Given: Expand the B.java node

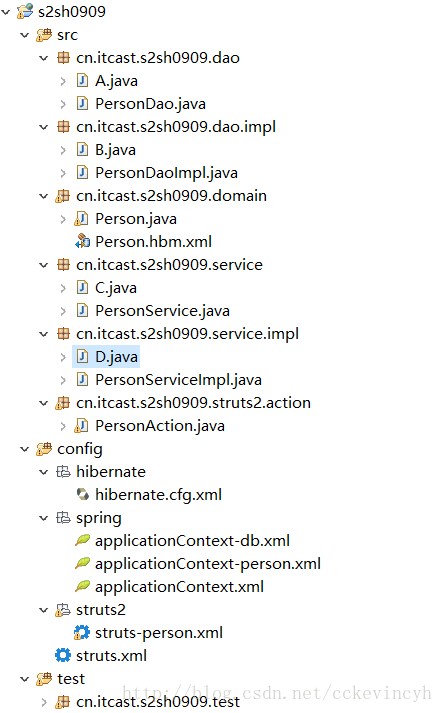Looking at the screenshot, I should (x=63, y=150).
